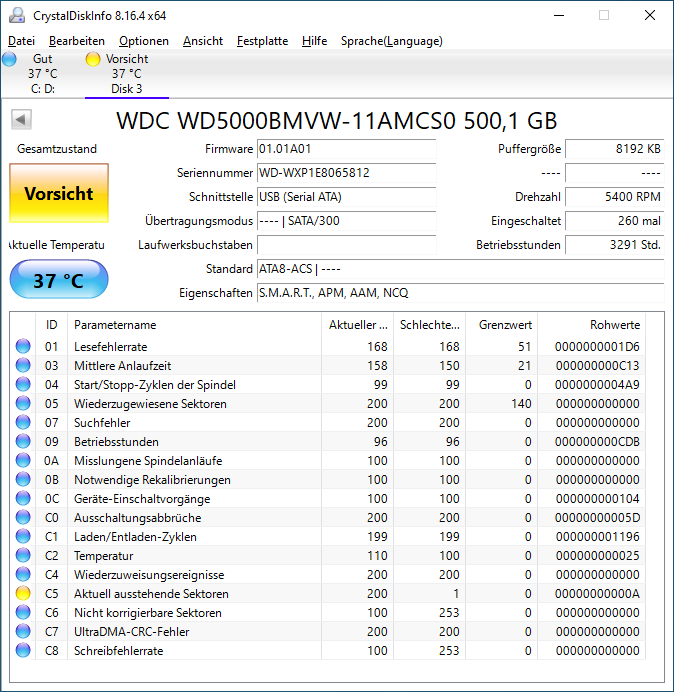This screenshot has height=692, width=674.
Task: Click raw value 000000001196
Action: [x=598, y=537]
